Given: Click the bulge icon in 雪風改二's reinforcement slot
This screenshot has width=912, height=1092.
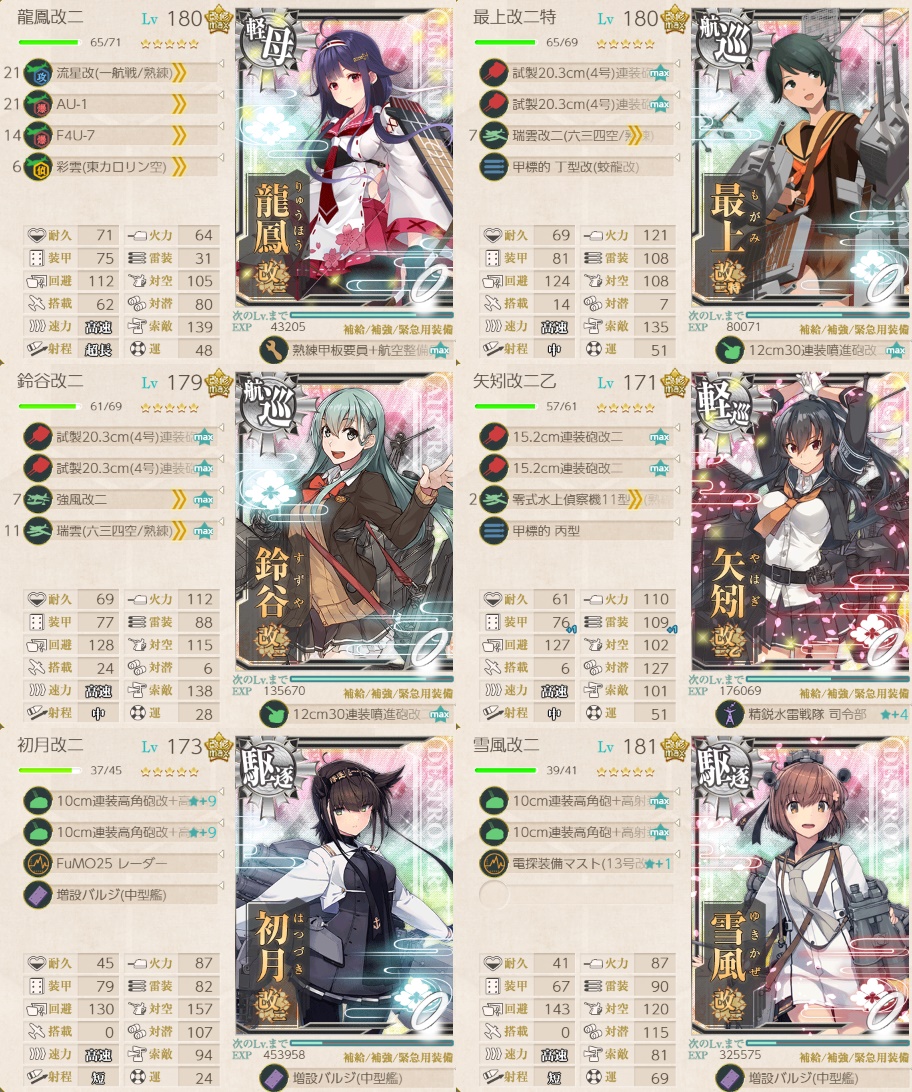Looking at the screenshot, I should tap(730, 1079).
